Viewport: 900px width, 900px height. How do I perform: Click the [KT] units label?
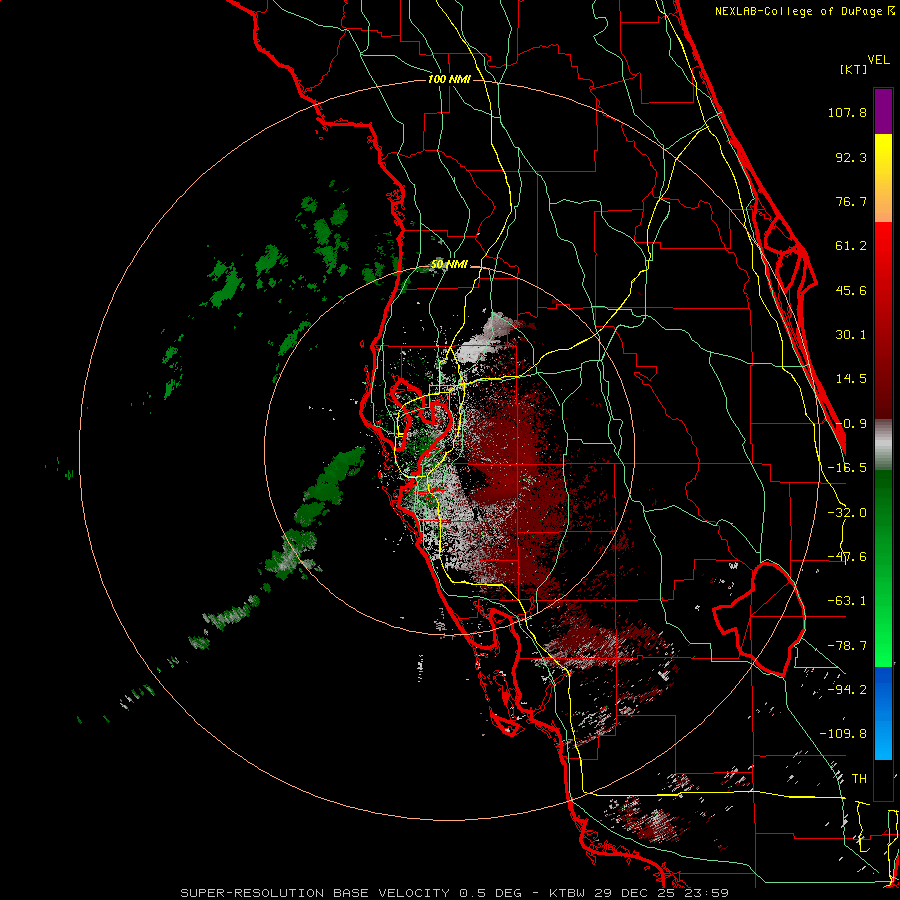tap(852, 69)
